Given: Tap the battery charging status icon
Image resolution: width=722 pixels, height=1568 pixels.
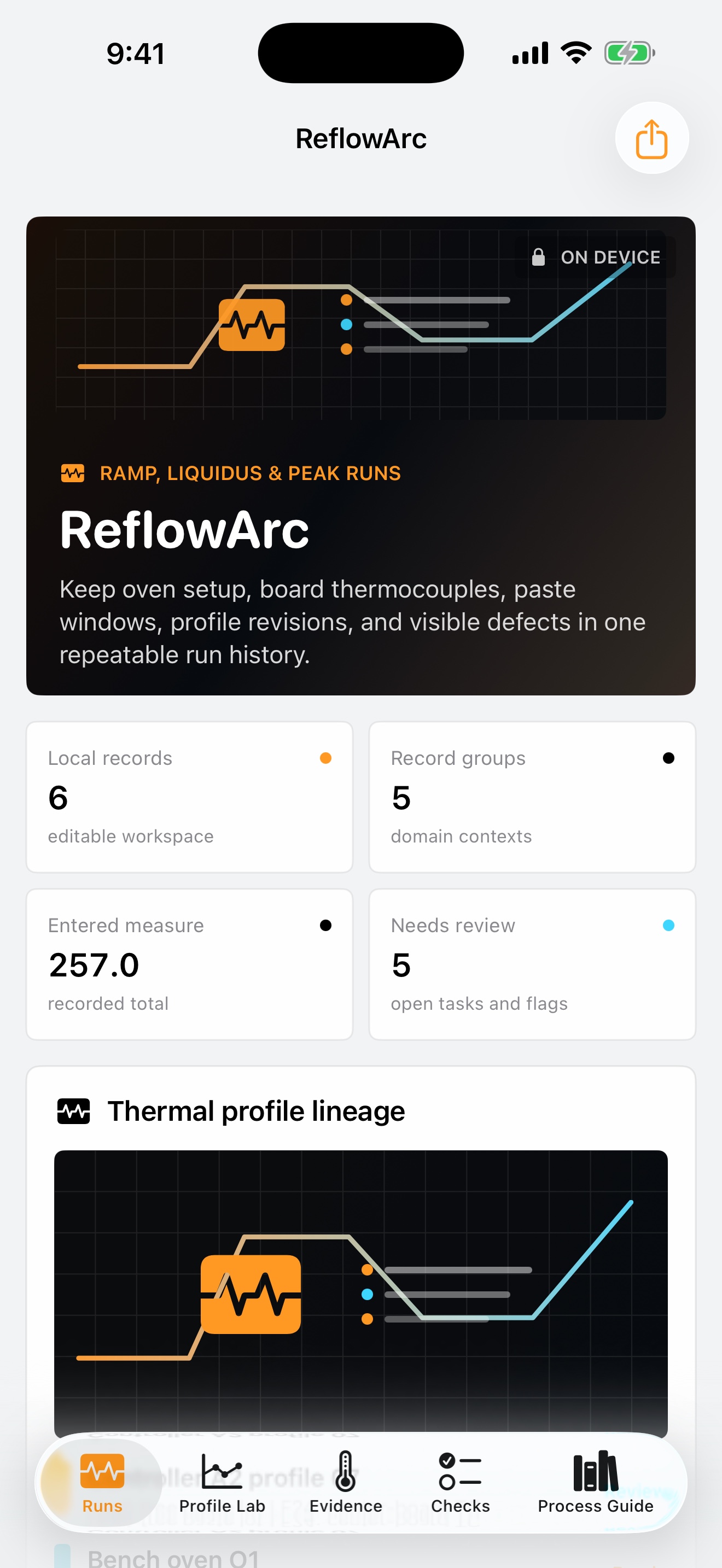Looking at the screenshot, I should (x=630, y=53).
